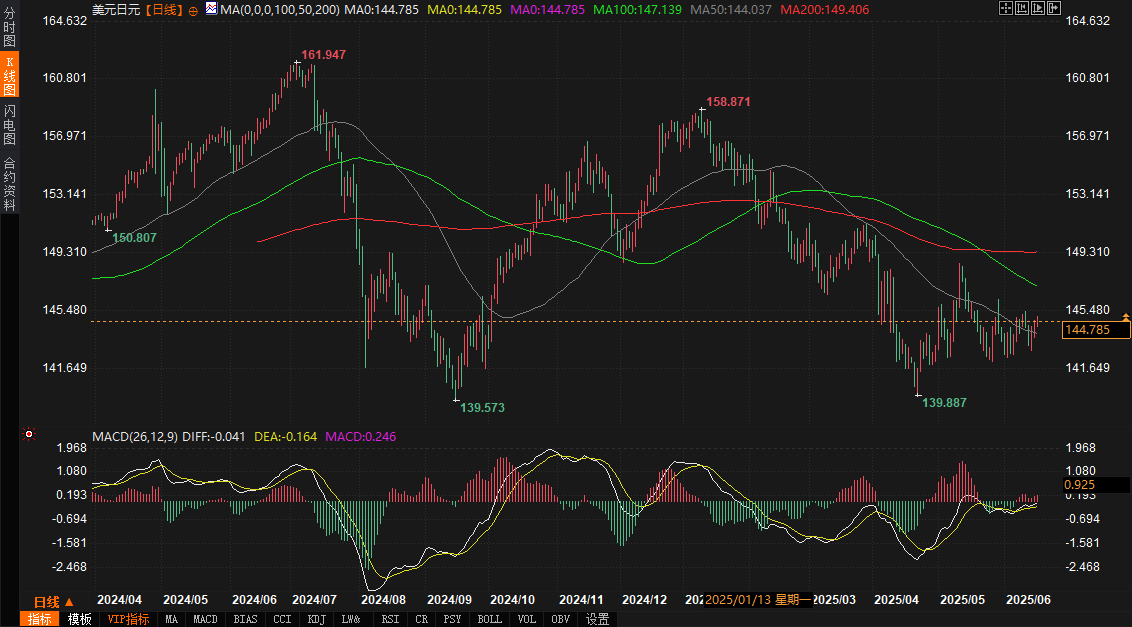Switch to the 模板 tab
The width and height of the screenshot is (1132, 627).
[x=79, y=619]
